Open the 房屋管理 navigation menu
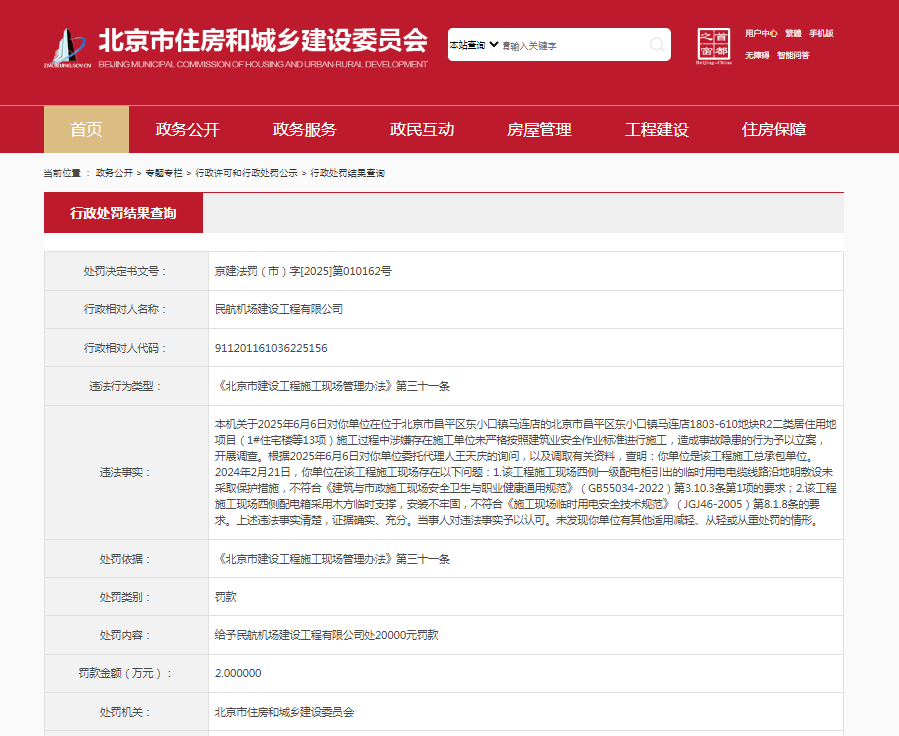 [539, 129]
